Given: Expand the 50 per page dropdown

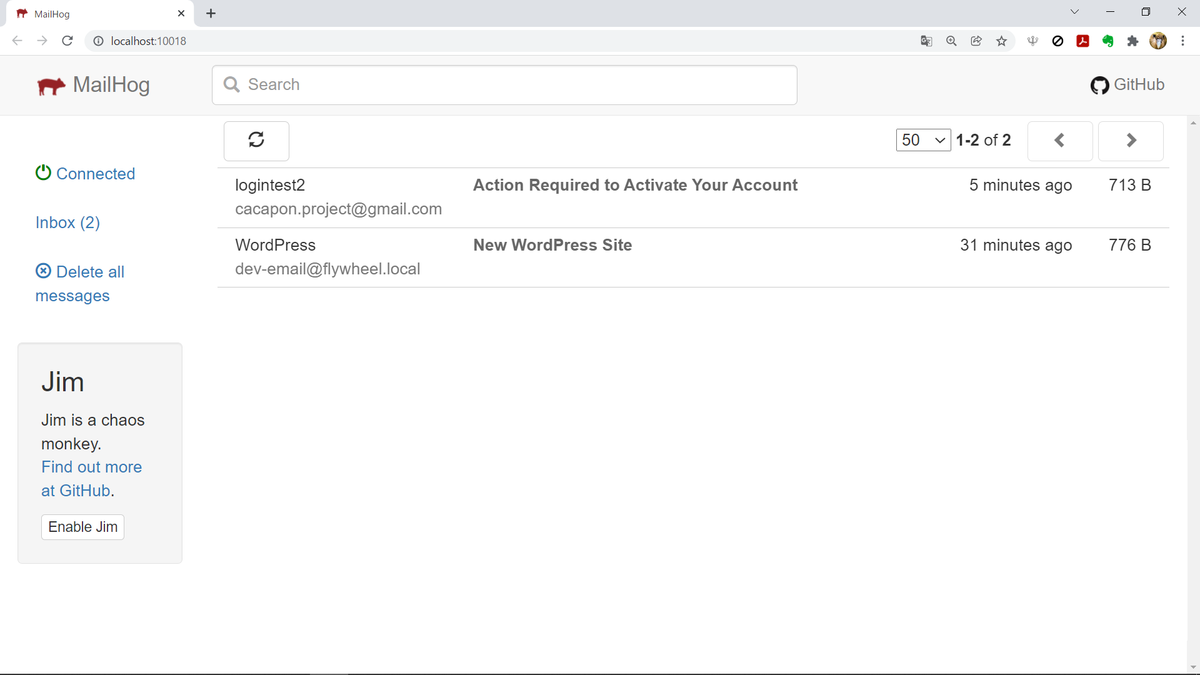Looking at the screenshot, I should [923, 140].
